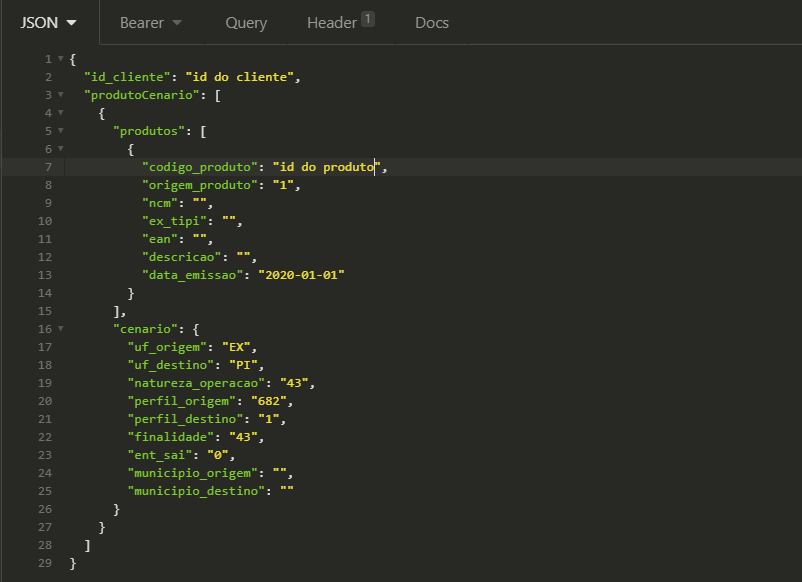This screenshot has width=802, height=582.
Task: Click the "produtos" key on line 5
Action: (x=149, y=131)
